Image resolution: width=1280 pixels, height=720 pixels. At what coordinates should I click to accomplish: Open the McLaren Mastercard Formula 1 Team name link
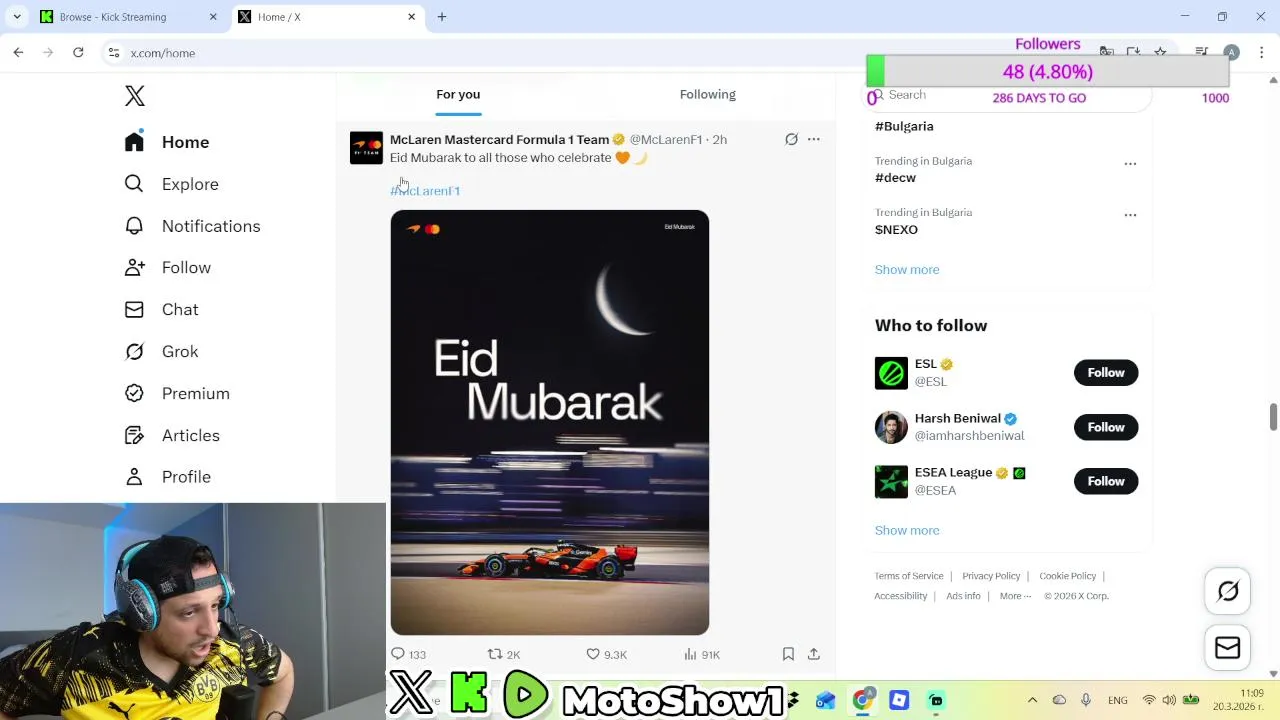[x=499, y=139]
